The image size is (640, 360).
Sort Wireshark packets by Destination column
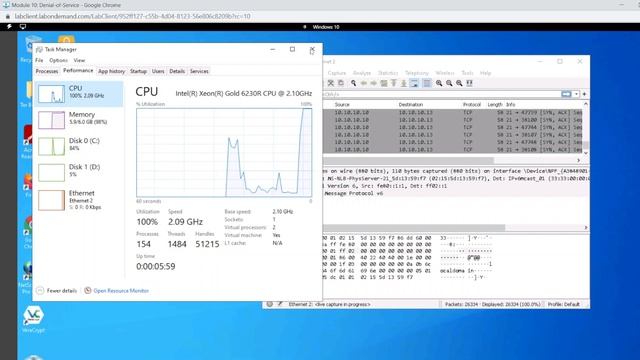pos(411,105)
